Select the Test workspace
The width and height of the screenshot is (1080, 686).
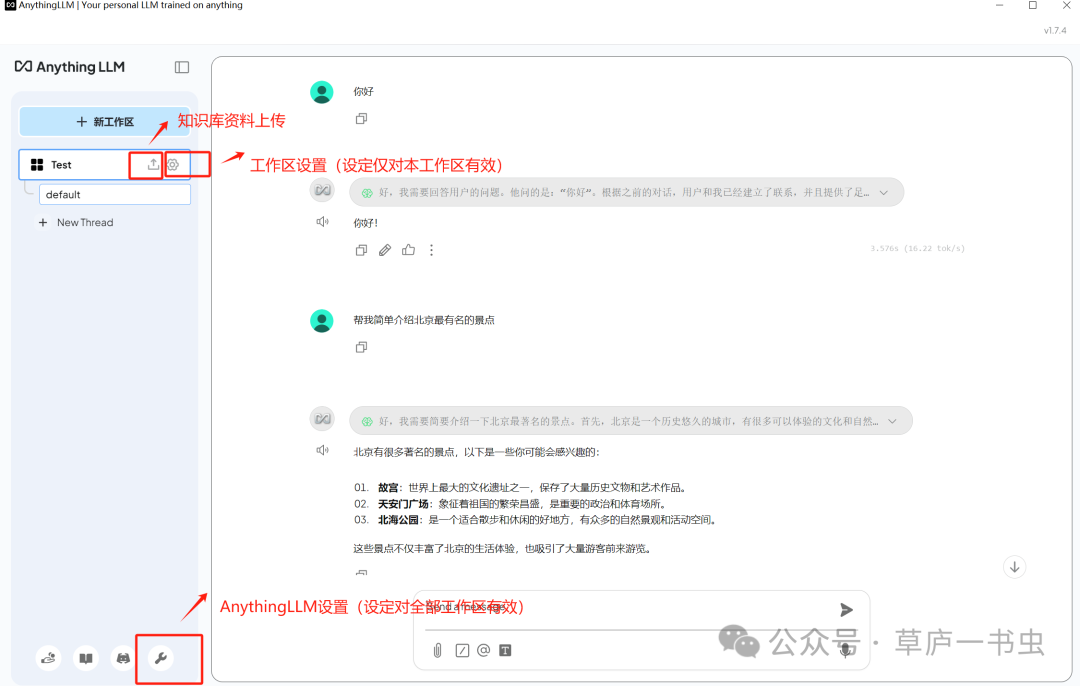pyautogui.click(x=104, y=165)
